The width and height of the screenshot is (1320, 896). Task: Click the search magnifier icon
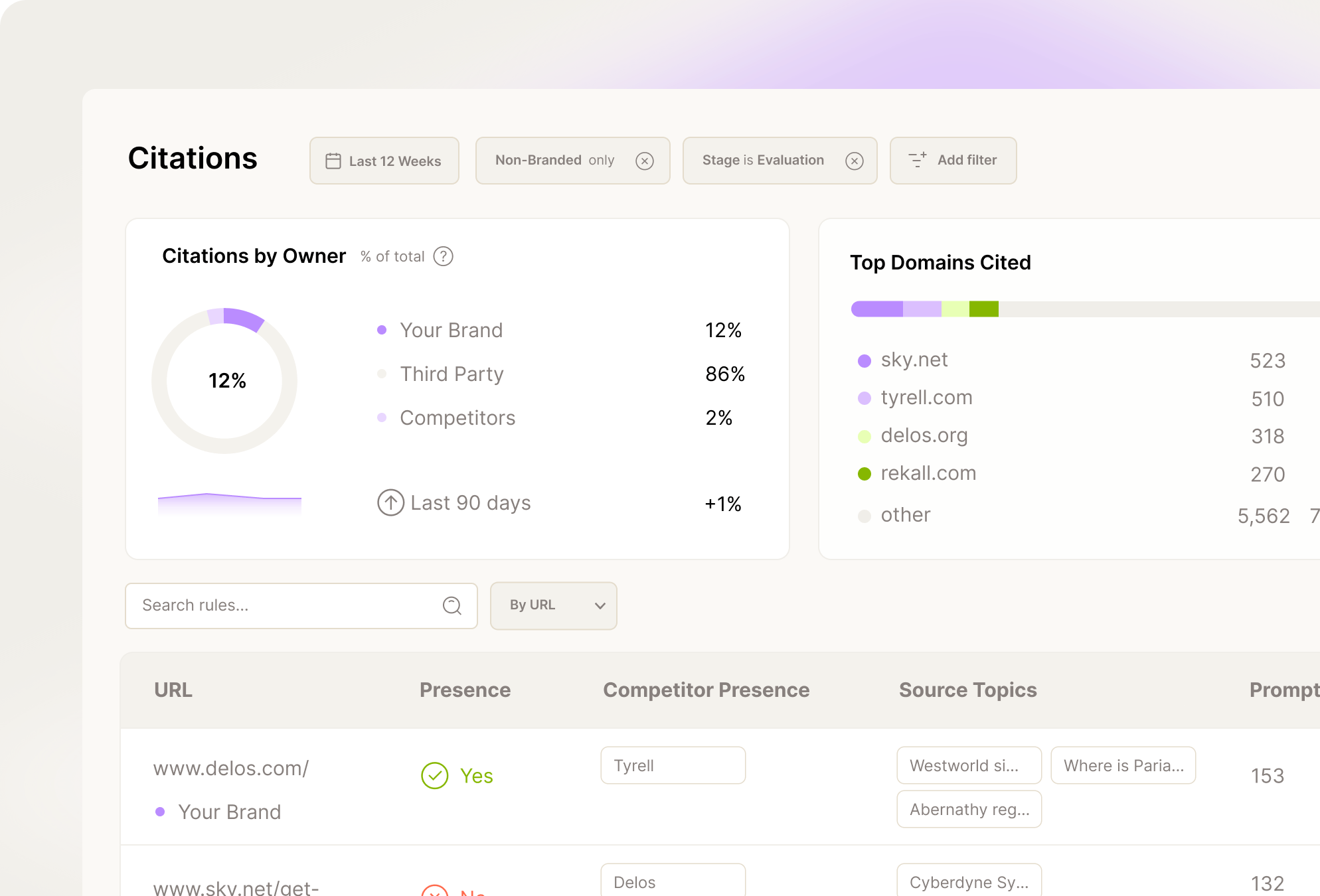coord(452,605)
